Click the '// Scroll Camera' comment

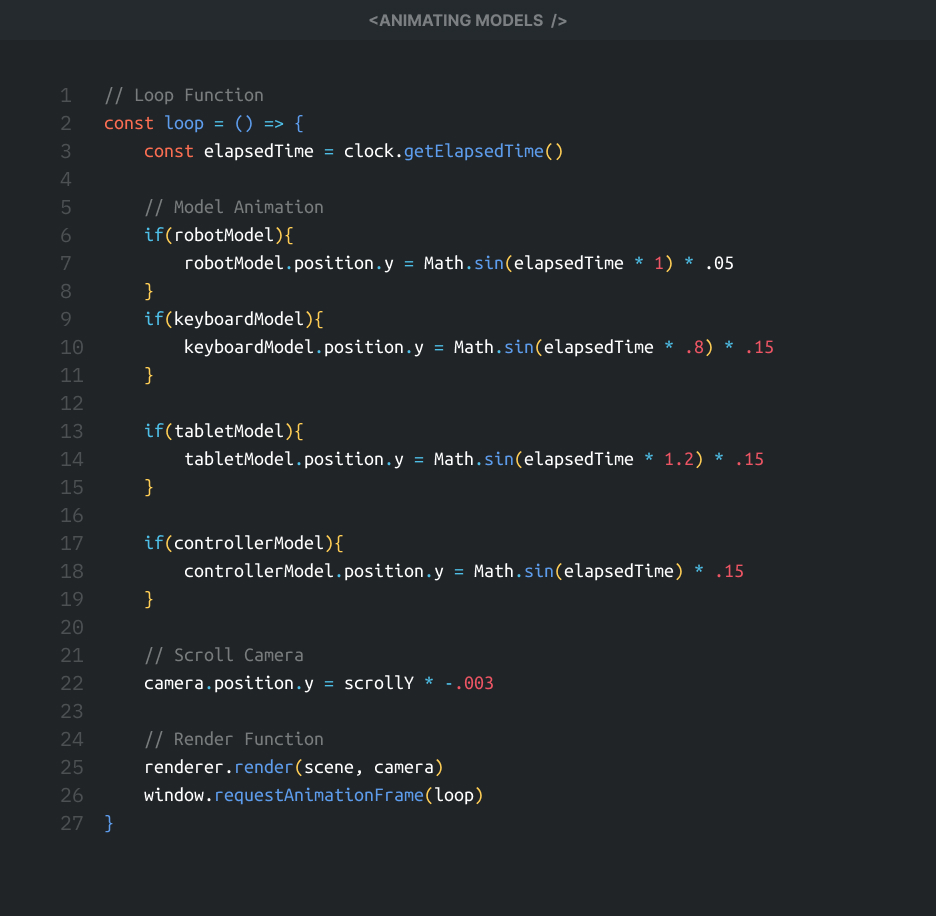coord(224,655)
